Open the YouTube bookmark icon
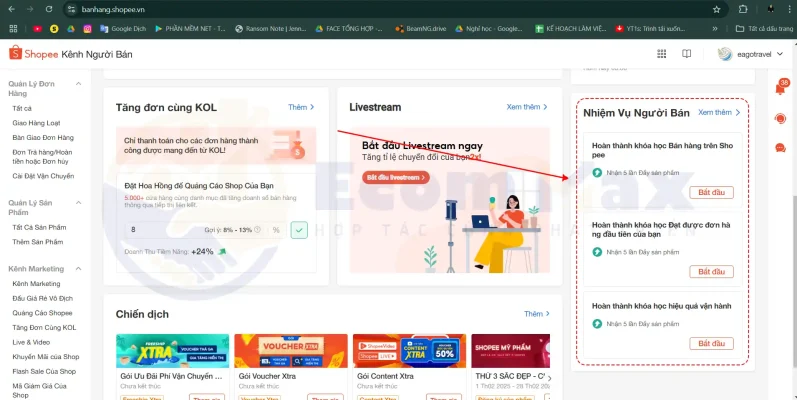 (x=38, y=29)
